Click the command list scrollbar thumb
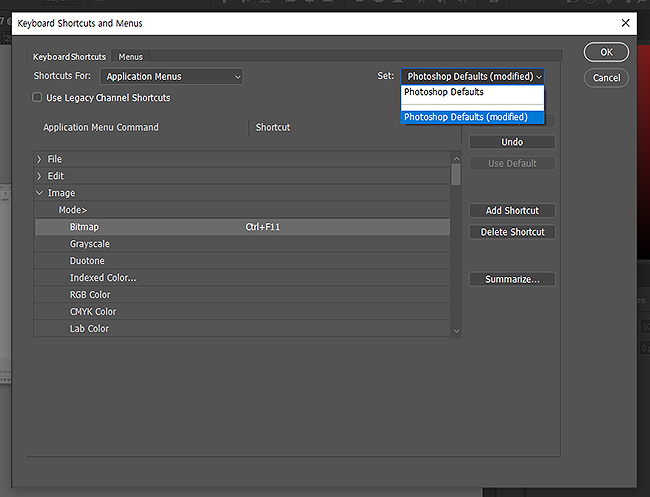Image resolution: width=650 pixels, height=497 pixels. 456,175
